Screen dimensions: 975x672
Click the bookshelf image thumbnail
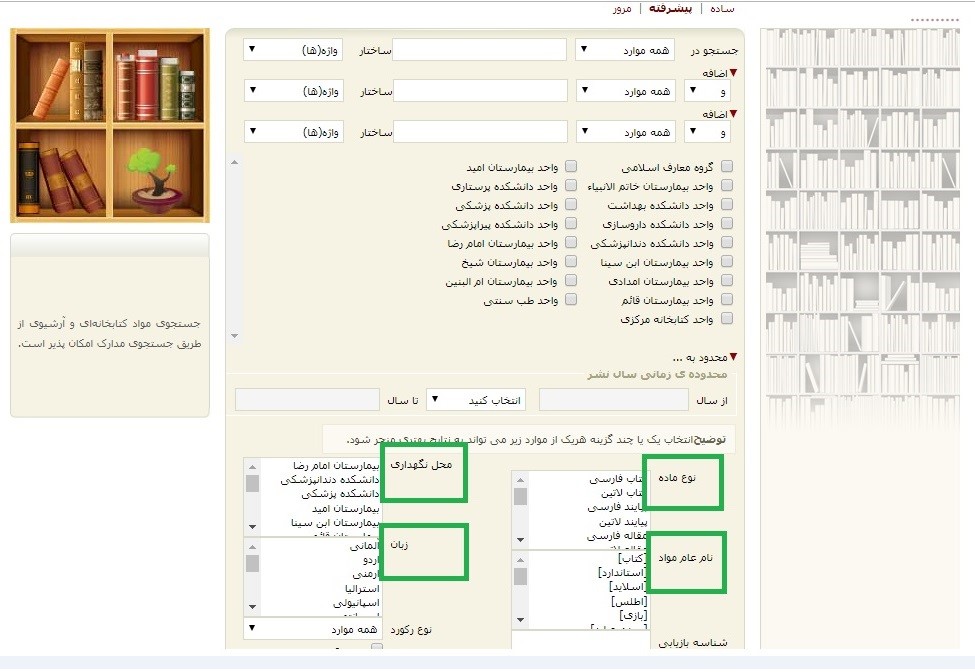pos(110,126)
